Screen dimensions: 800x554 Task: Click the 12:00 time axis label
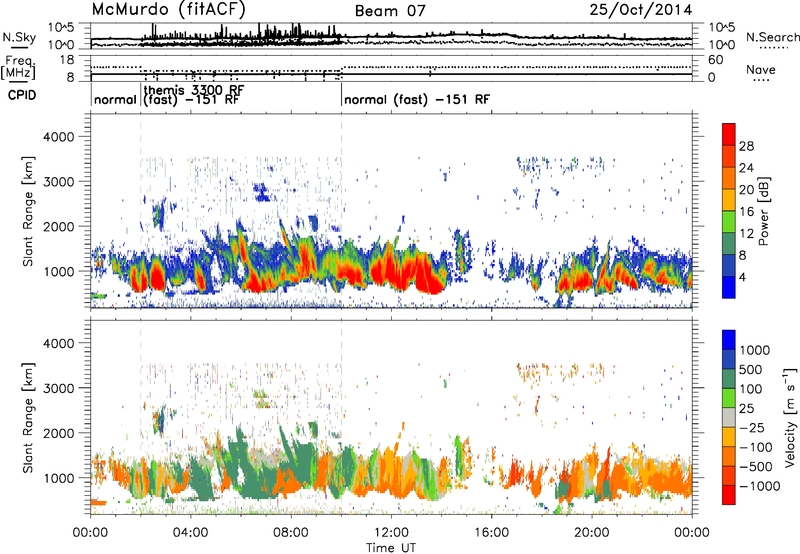click(391, 533)
